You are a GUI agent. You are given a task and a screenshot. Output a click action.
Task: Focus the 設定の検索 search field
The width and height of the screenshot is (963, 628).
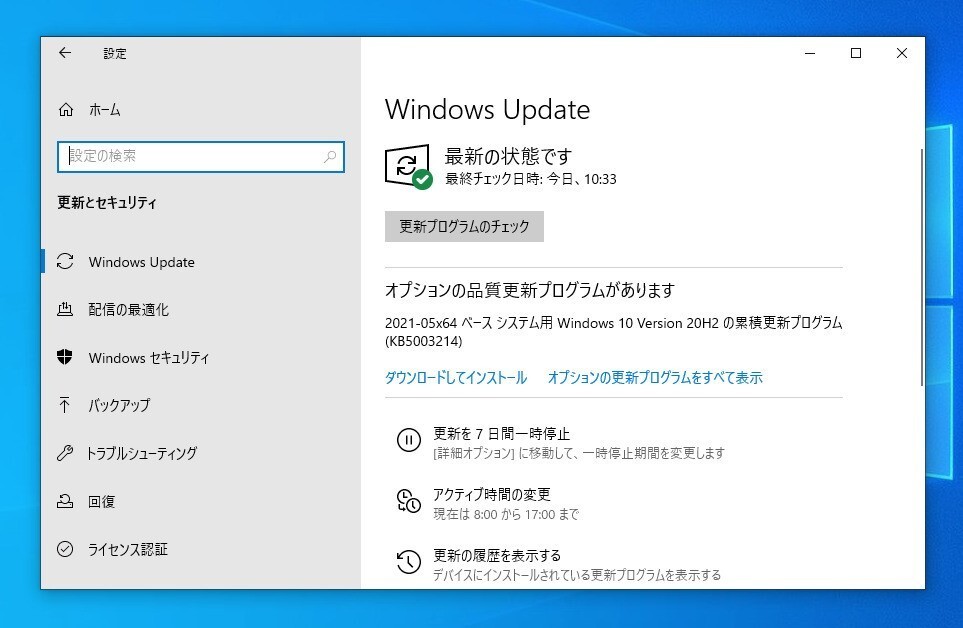click(x=201, y=157)
